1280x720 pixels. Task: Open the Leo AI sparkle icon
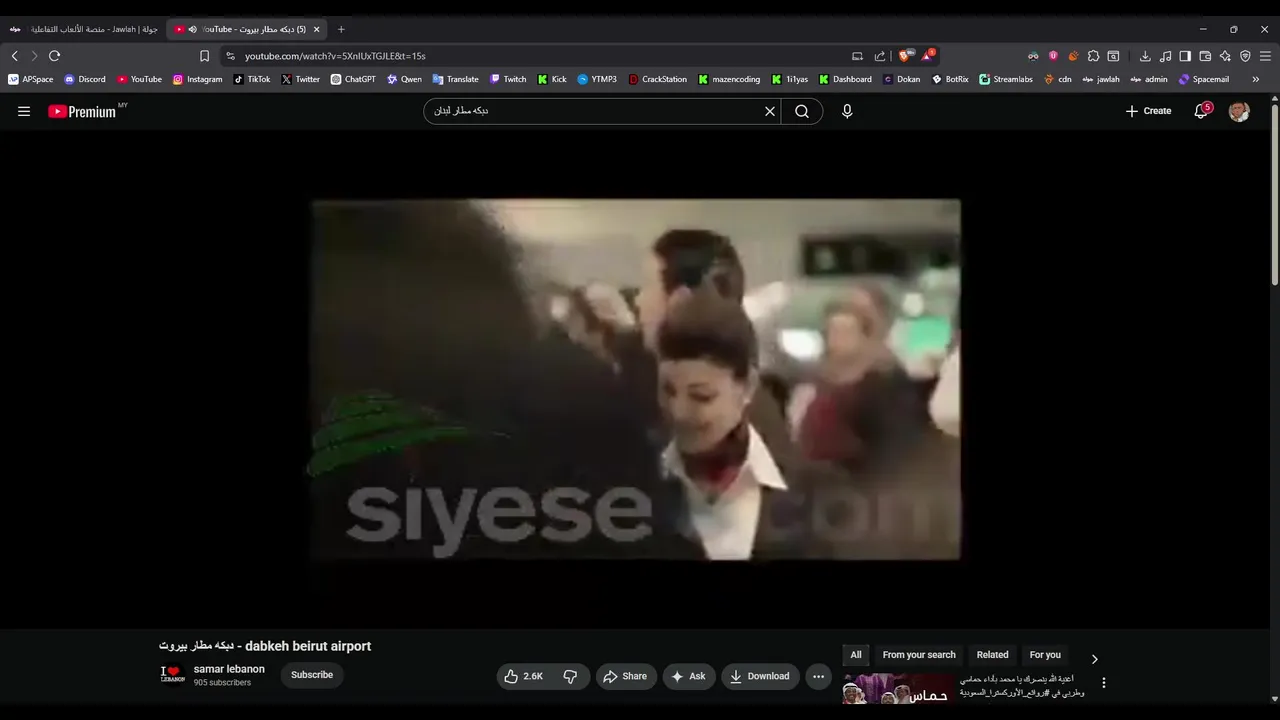click(1225, 56)
